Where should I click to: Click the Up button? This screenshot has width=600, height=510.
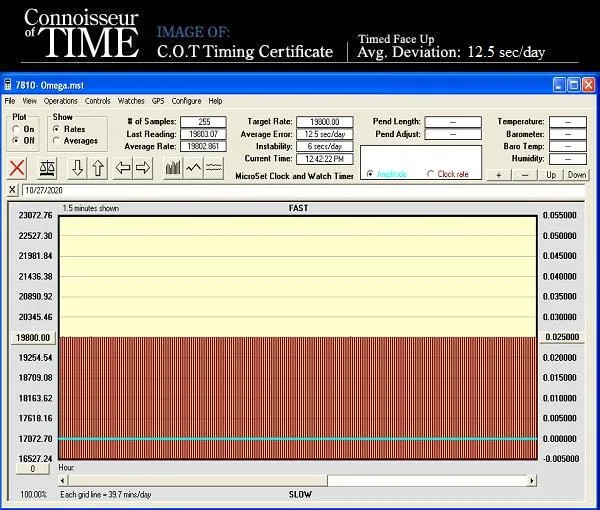551,175
